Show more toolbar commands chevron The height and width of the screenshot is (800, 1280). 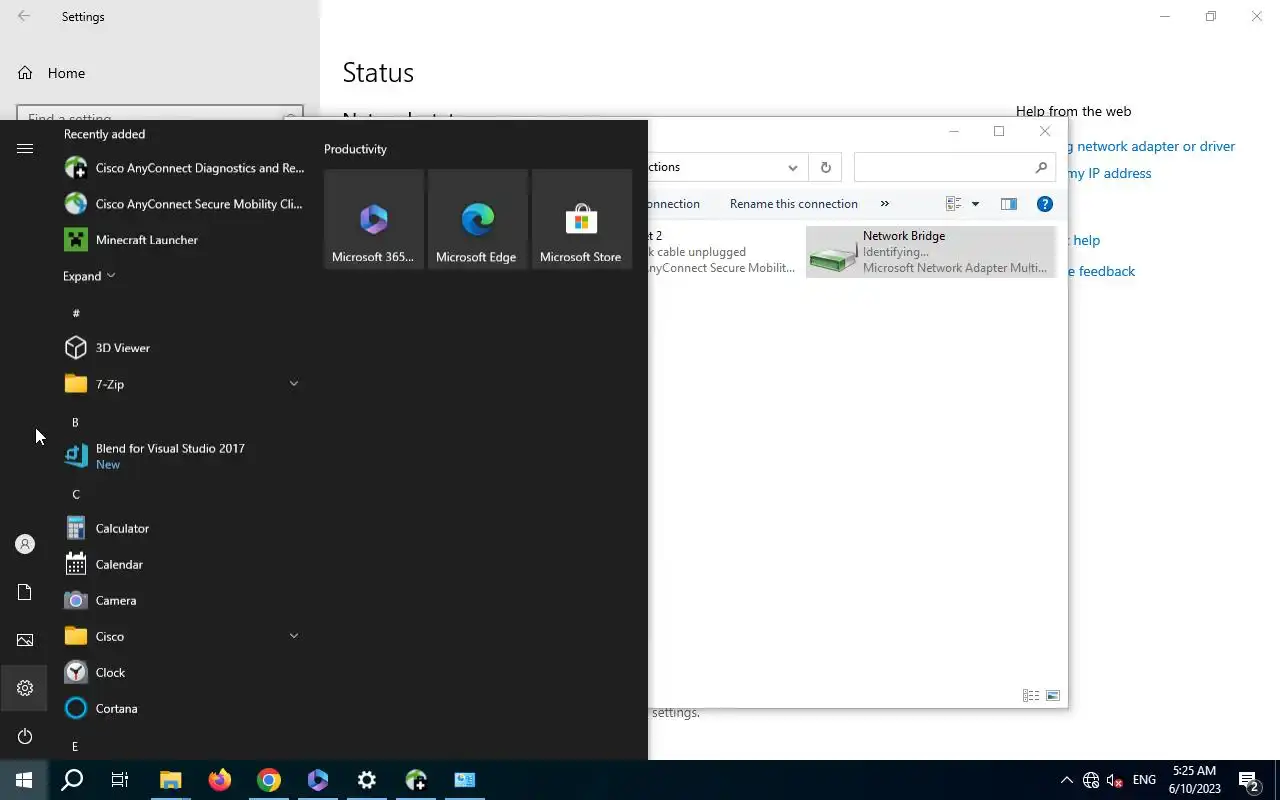pos(884,204)
